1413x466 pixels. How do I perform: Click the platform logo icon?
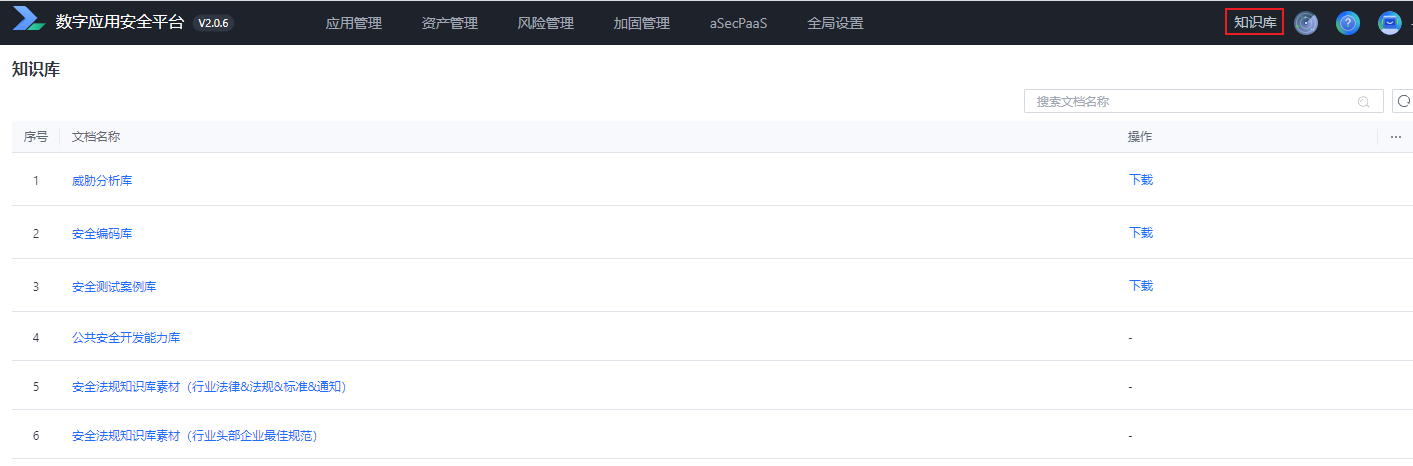pos(28,18)
